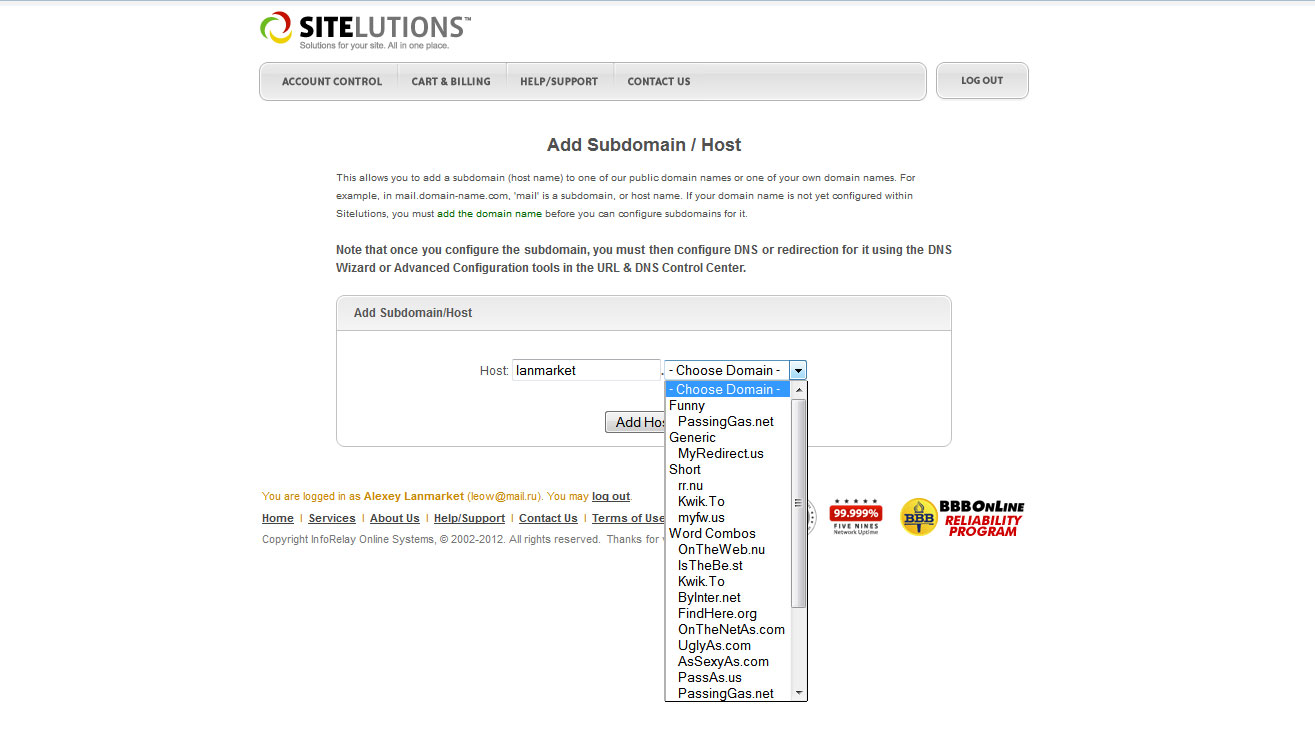This screenshot has width=1315, height=738.
Task: Click the Choose Domain dropdown arrow
Action: 797,370
